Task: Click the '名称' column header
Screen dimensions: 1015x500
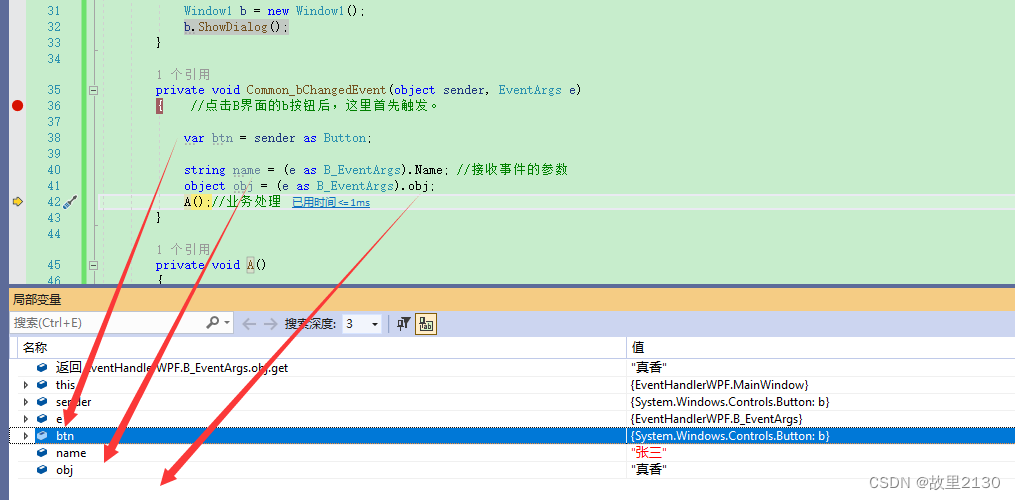Action: pos(35,348)
